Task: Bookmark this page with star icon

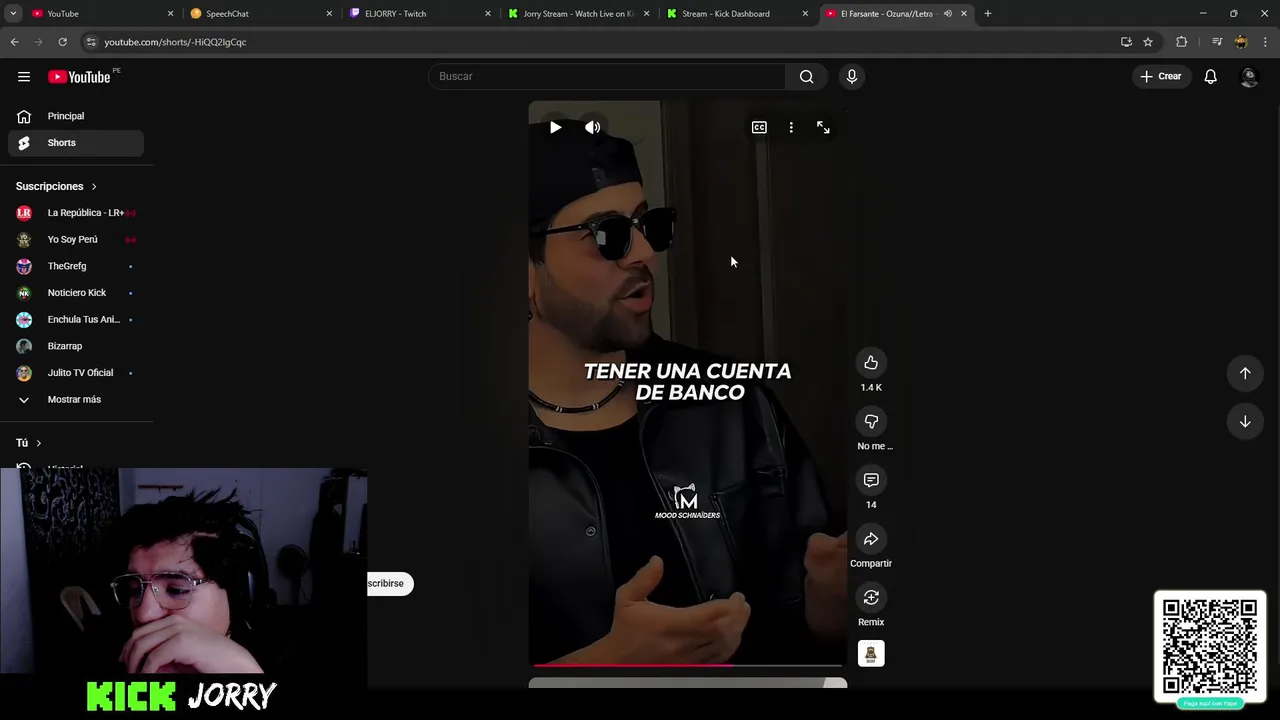Action: click(1148, 42)
